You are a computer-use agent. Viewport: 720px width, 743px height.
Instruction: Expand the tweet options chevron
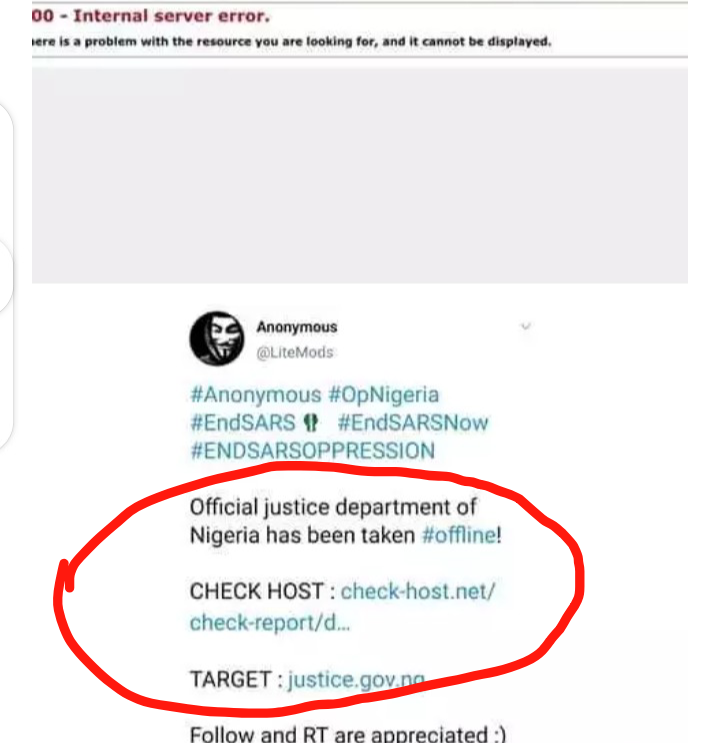pyautogui.click(x=525, y=326)
